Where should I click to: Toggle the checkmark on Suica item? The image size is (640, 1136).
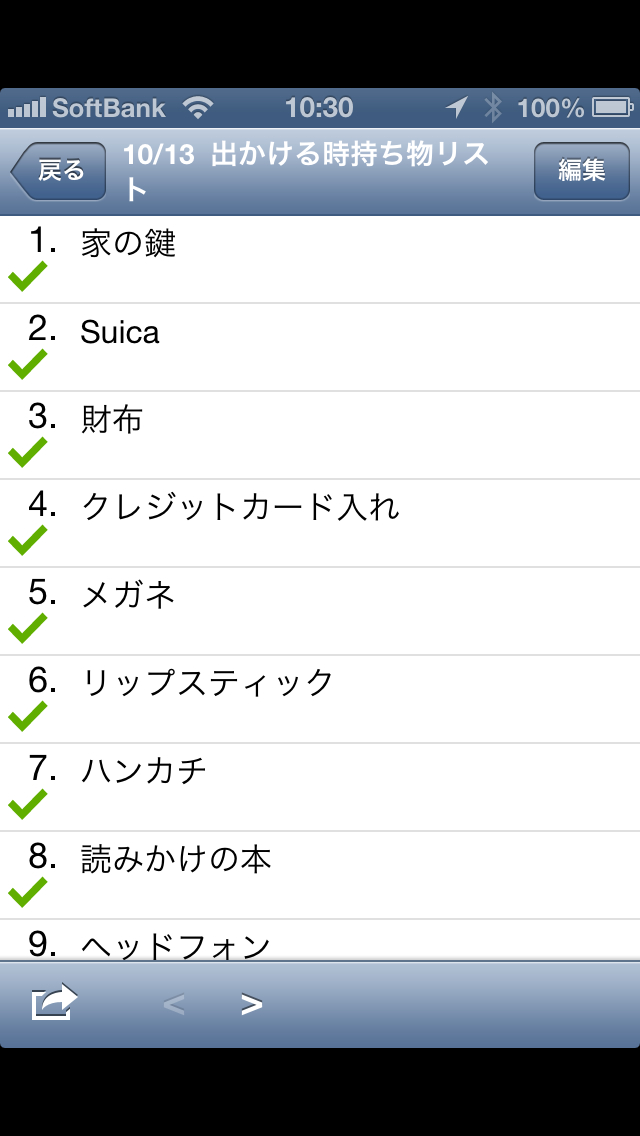click(x=28, y=363)
